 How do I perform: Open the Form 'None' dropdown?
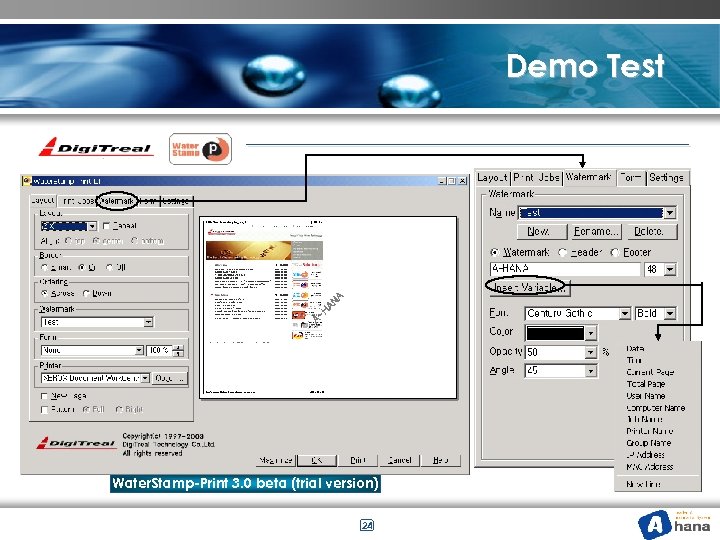[x=139, y=350]
